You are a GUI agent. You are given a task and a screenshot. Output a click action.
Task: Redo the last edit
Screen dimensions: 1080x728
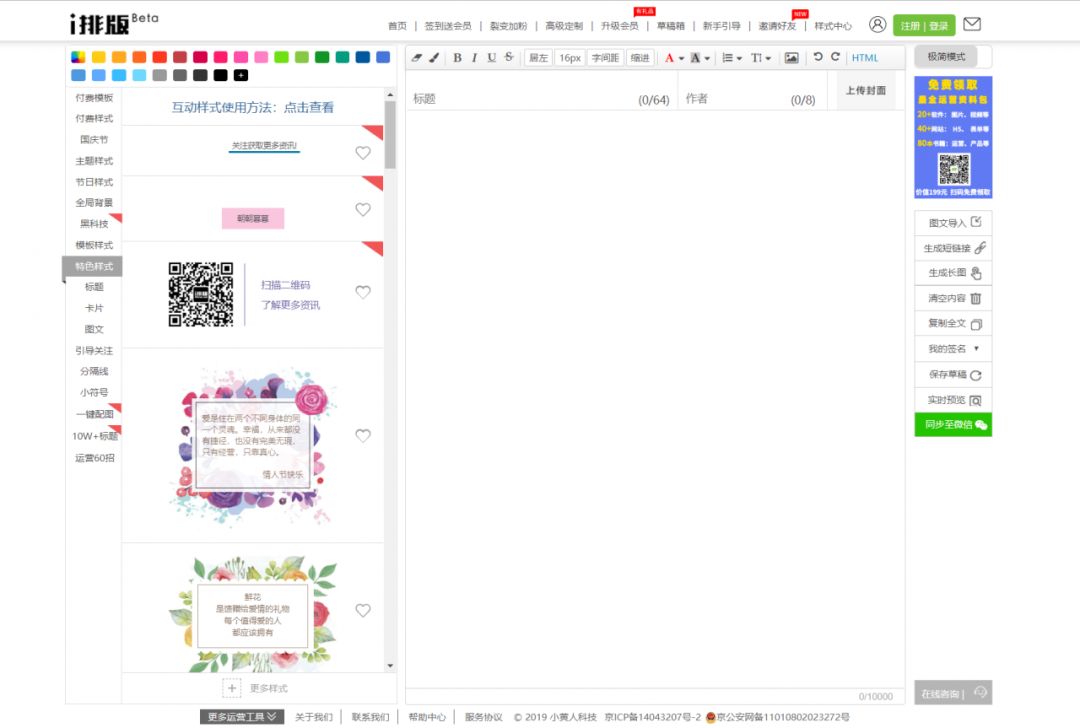coord(835,57)
